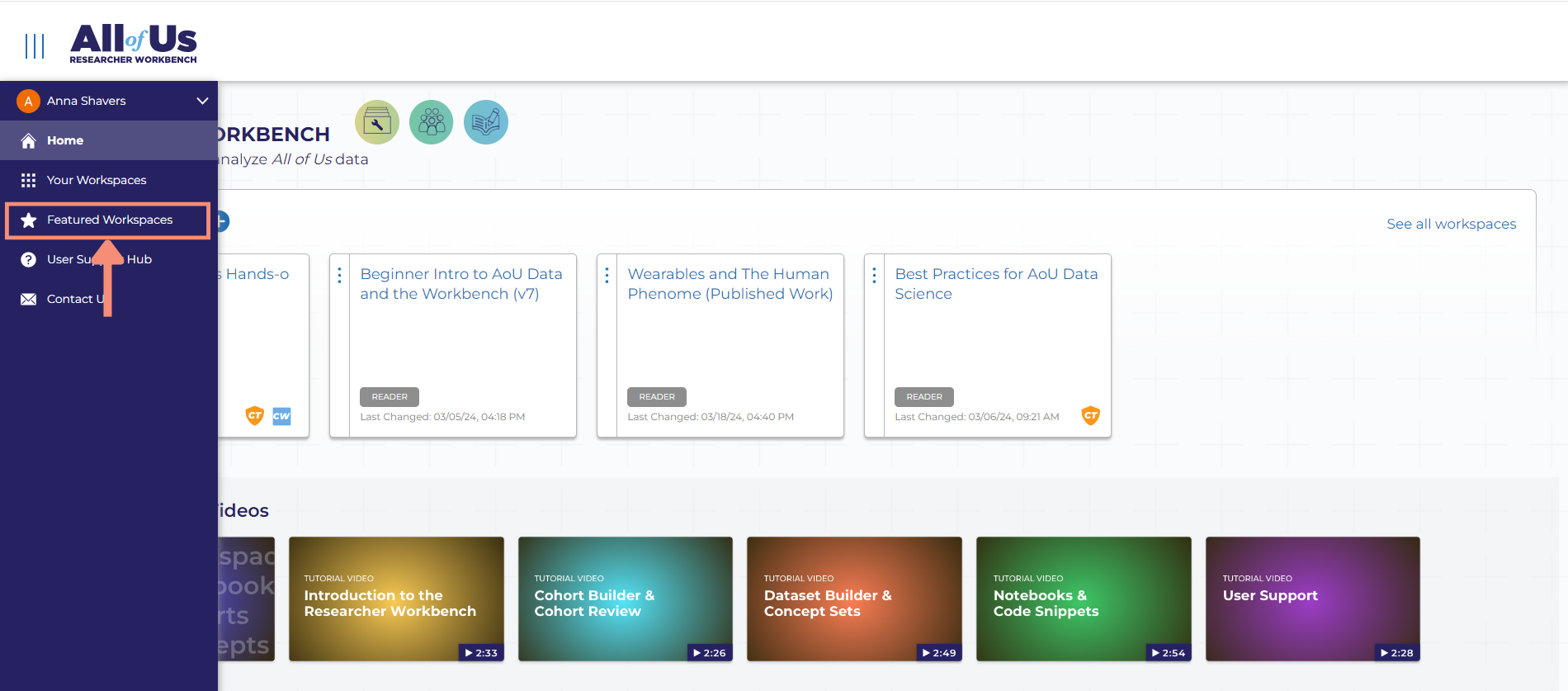Screen dimensions: 1568x691
Task: Click the All of Us Researcher Workbench logo
Action: point(134,44)
